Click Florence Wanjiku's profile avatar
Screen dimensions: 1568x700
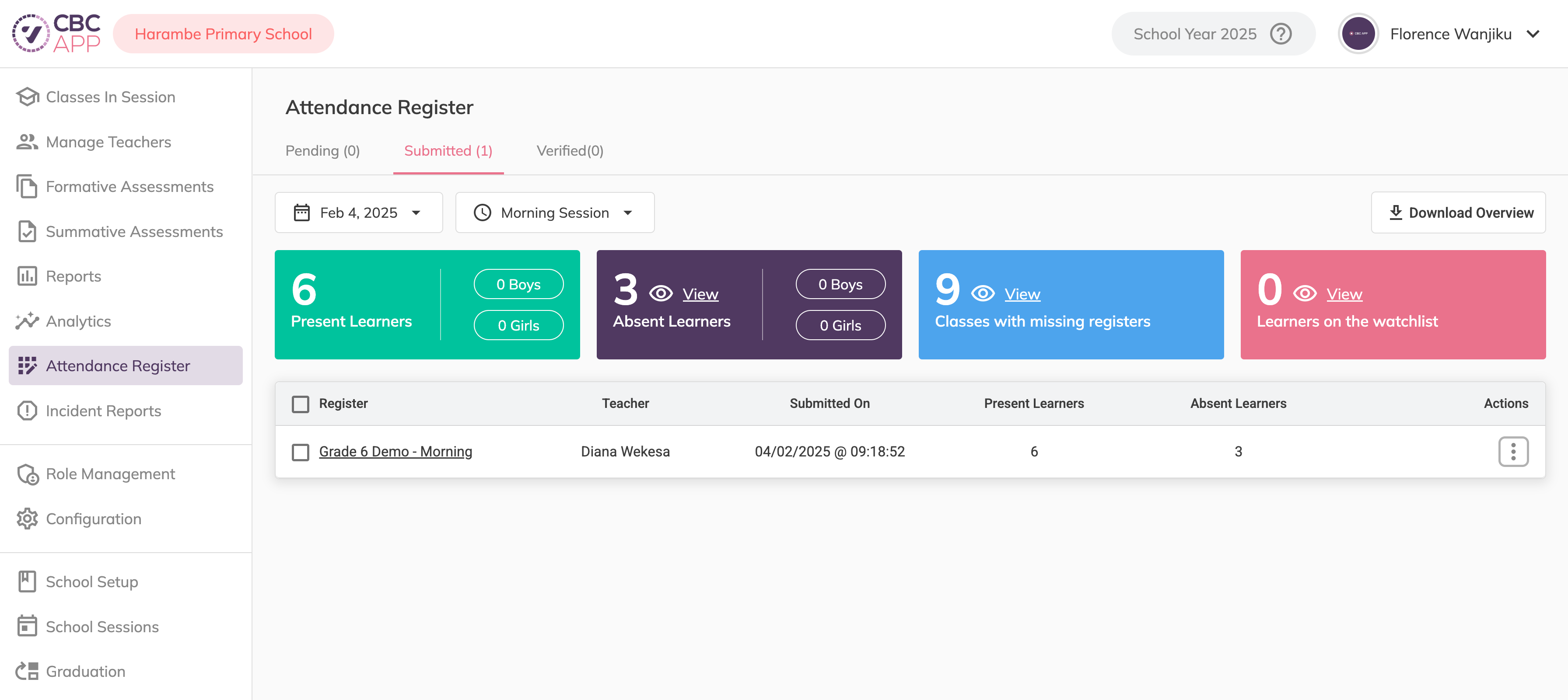[1358, 34]
